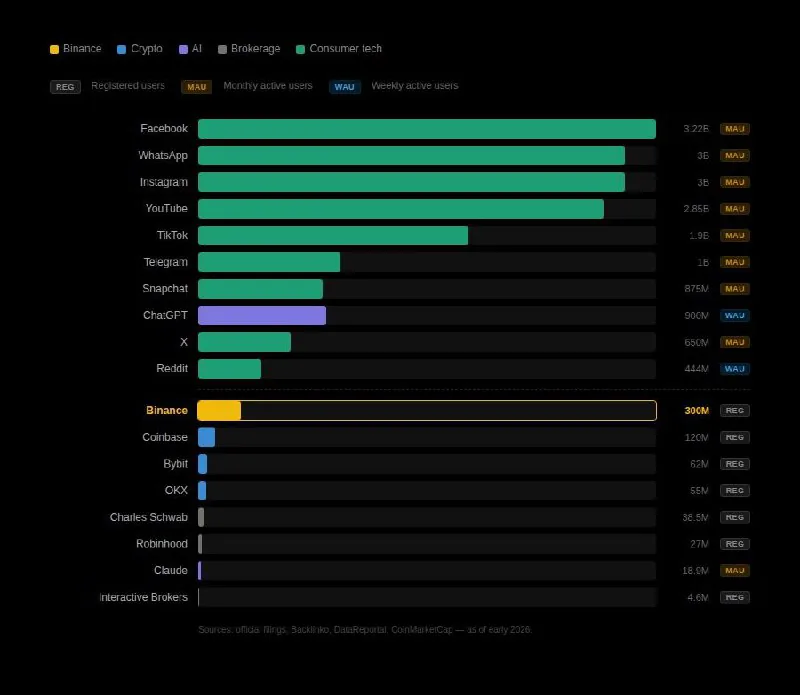
Task: Click the REG badge on the Charles Schwab row
Action: coord(734,517)
